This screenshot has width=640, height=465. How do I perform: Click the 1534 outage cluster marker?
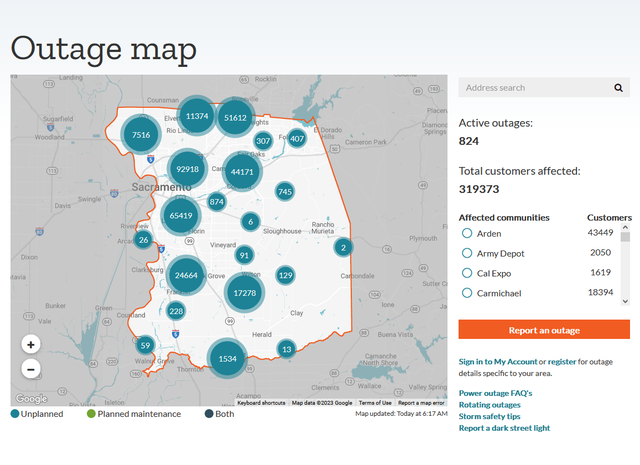(227, 359)
